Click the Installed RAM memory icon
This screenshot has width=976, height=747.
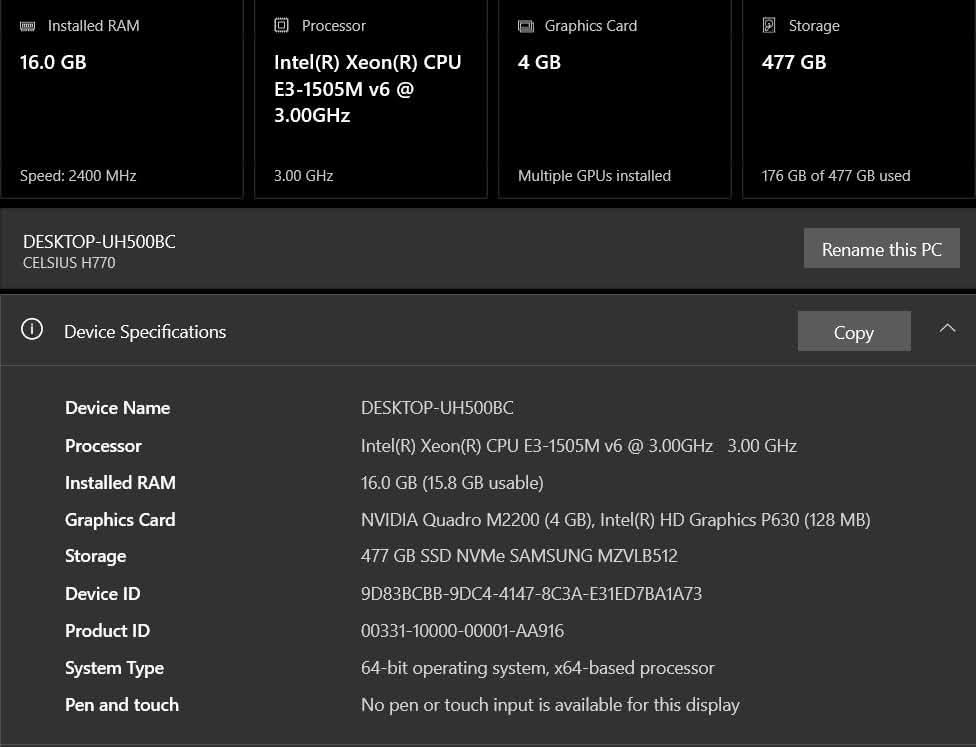(x=27, y=26)
